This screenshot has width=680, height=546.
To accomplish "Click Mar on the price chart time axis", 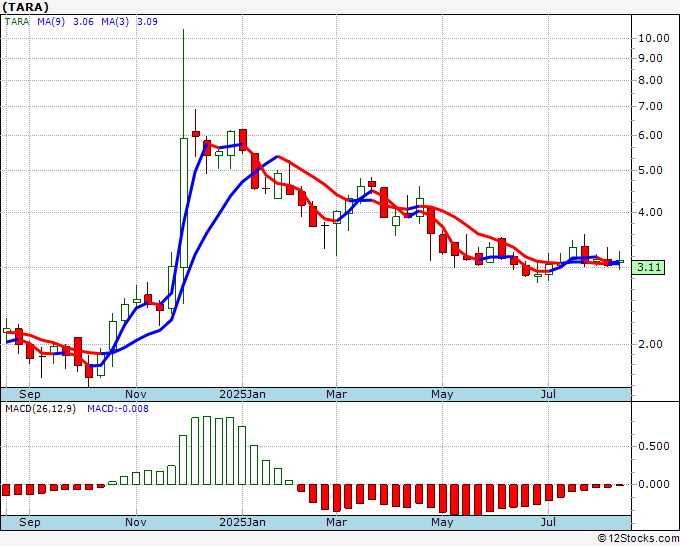I will point(337,394).
